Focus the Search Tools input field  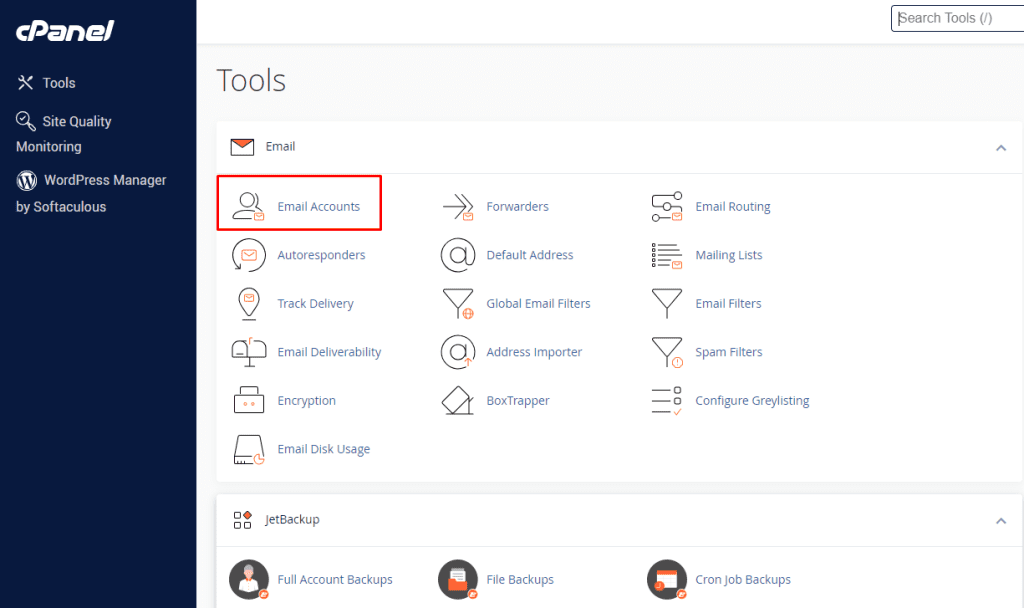955,18
